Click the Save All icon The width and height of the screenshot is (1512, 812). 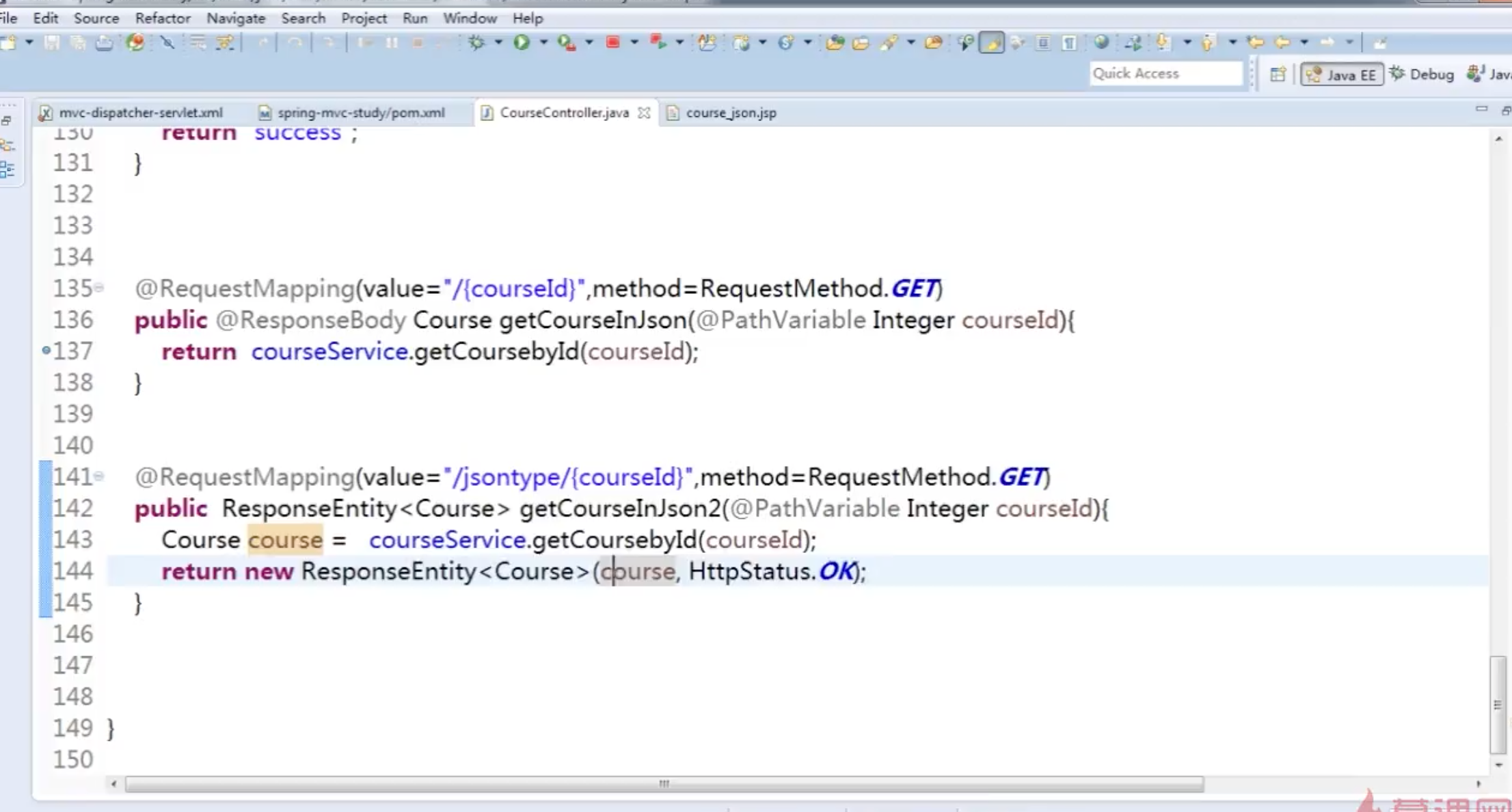(x=77, y=43)
